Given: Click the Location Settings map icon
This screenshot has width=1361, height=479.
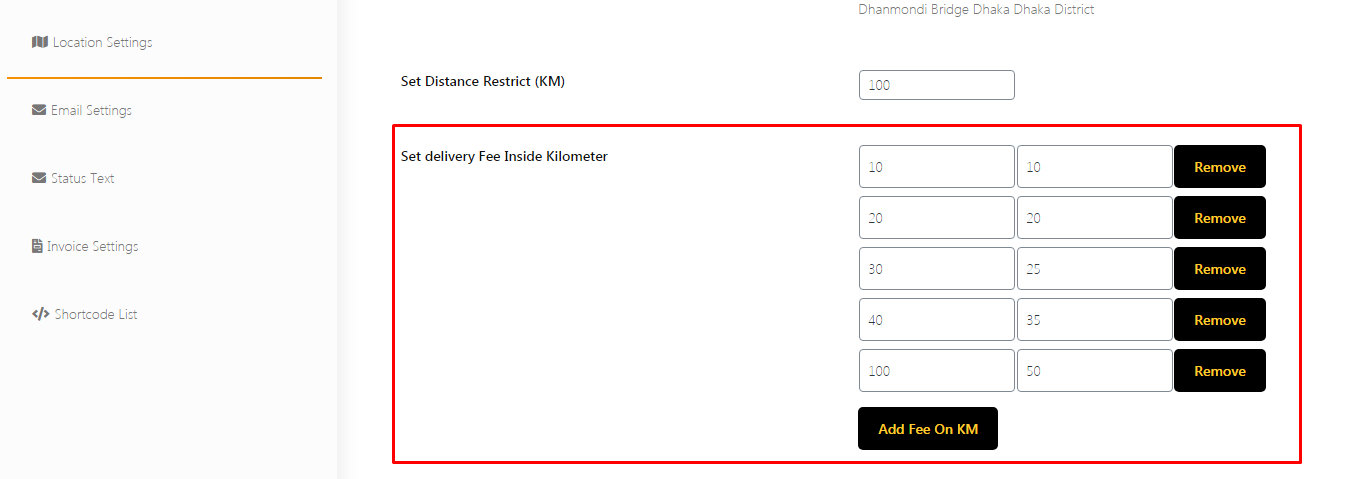Looking at the screenshot, I should click(x=40, y=42).
